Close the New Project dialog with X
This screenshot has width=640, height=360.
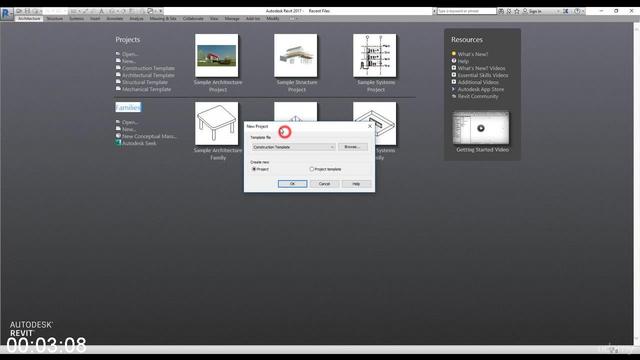coord(370,126)
